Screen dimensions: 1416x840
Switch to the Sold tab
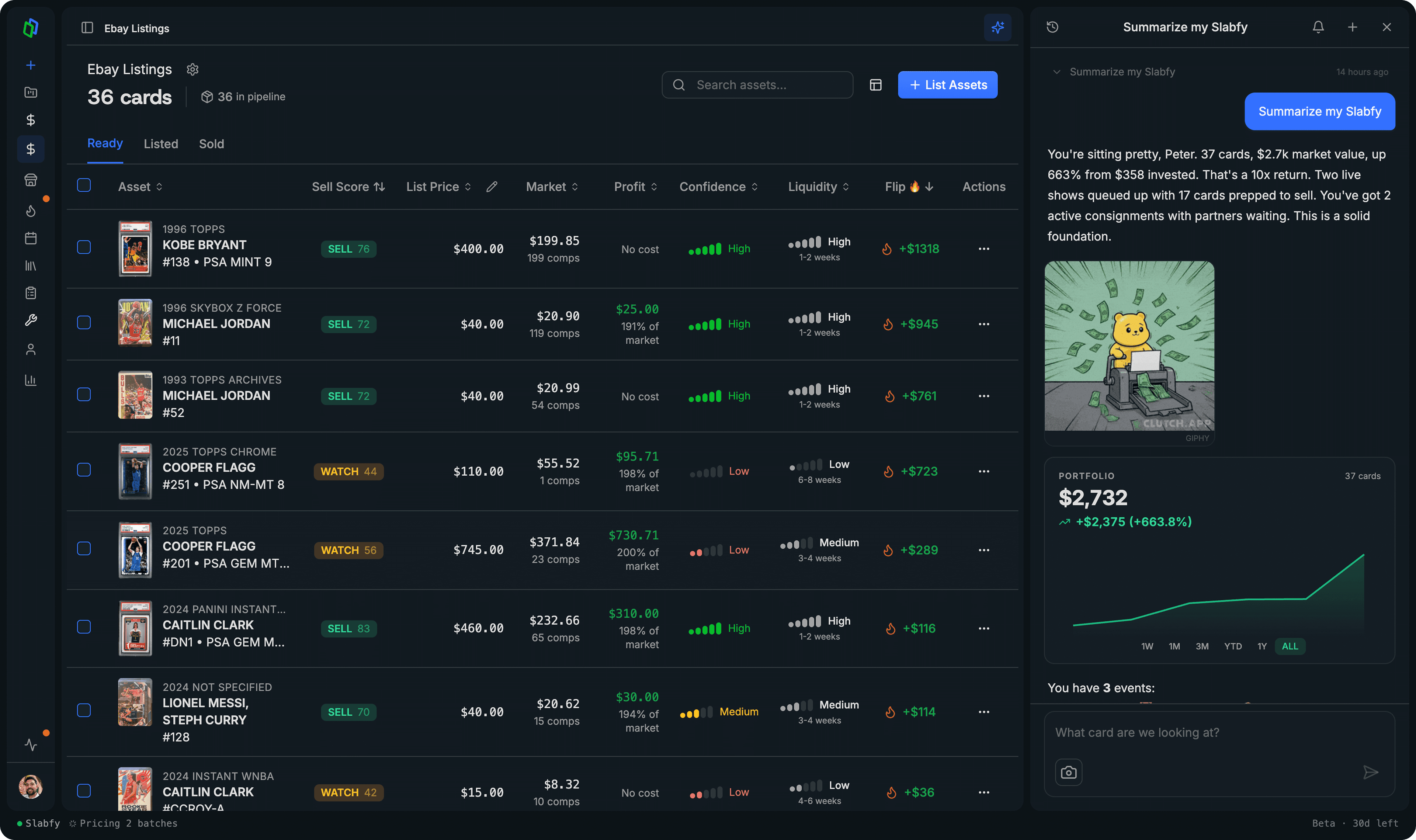[x=211, y=144]
